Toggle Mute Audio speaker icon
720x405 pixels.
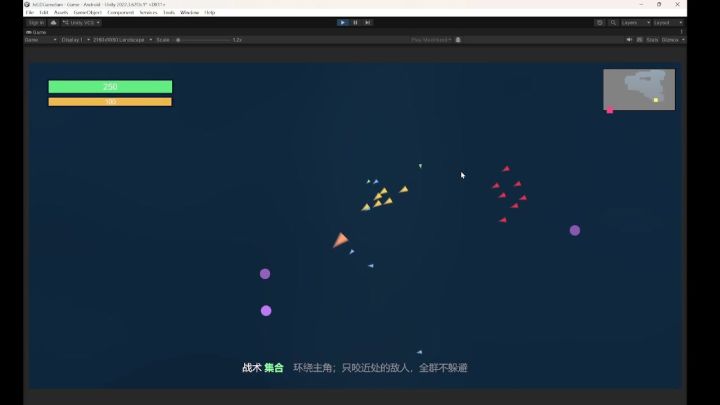629,40
